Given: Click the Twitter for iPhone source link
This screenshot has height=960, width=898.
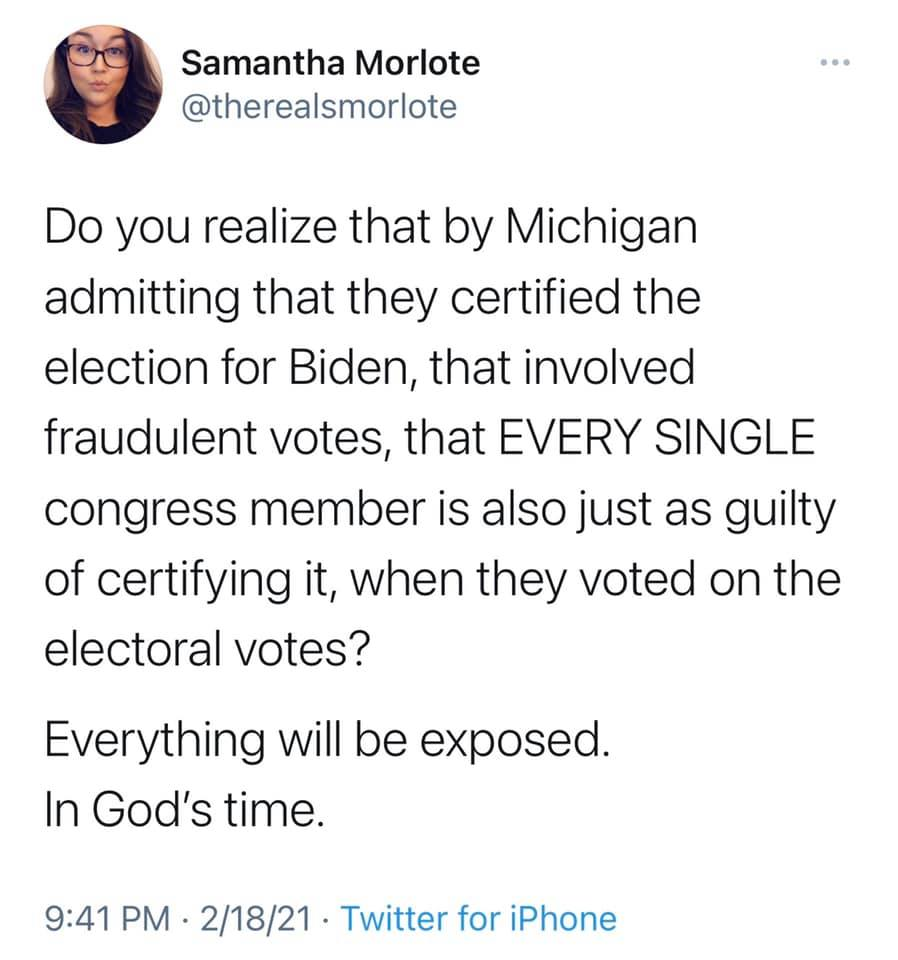Looking at the screenshot, I should click(x=479, y=918).
